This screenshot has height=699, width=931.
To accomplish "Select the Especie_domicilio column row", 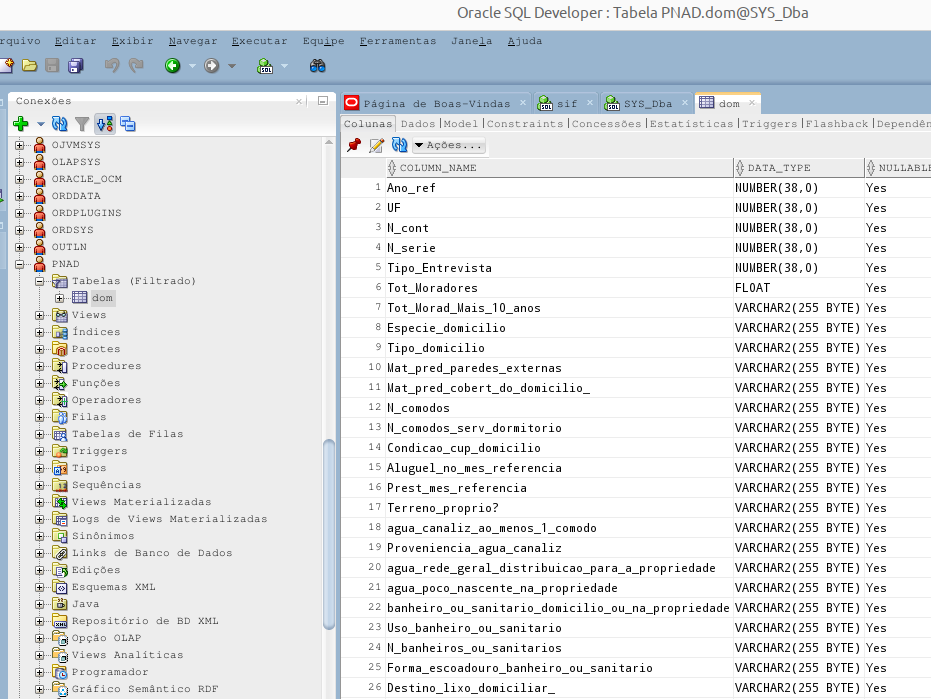I will click(636, 328).
